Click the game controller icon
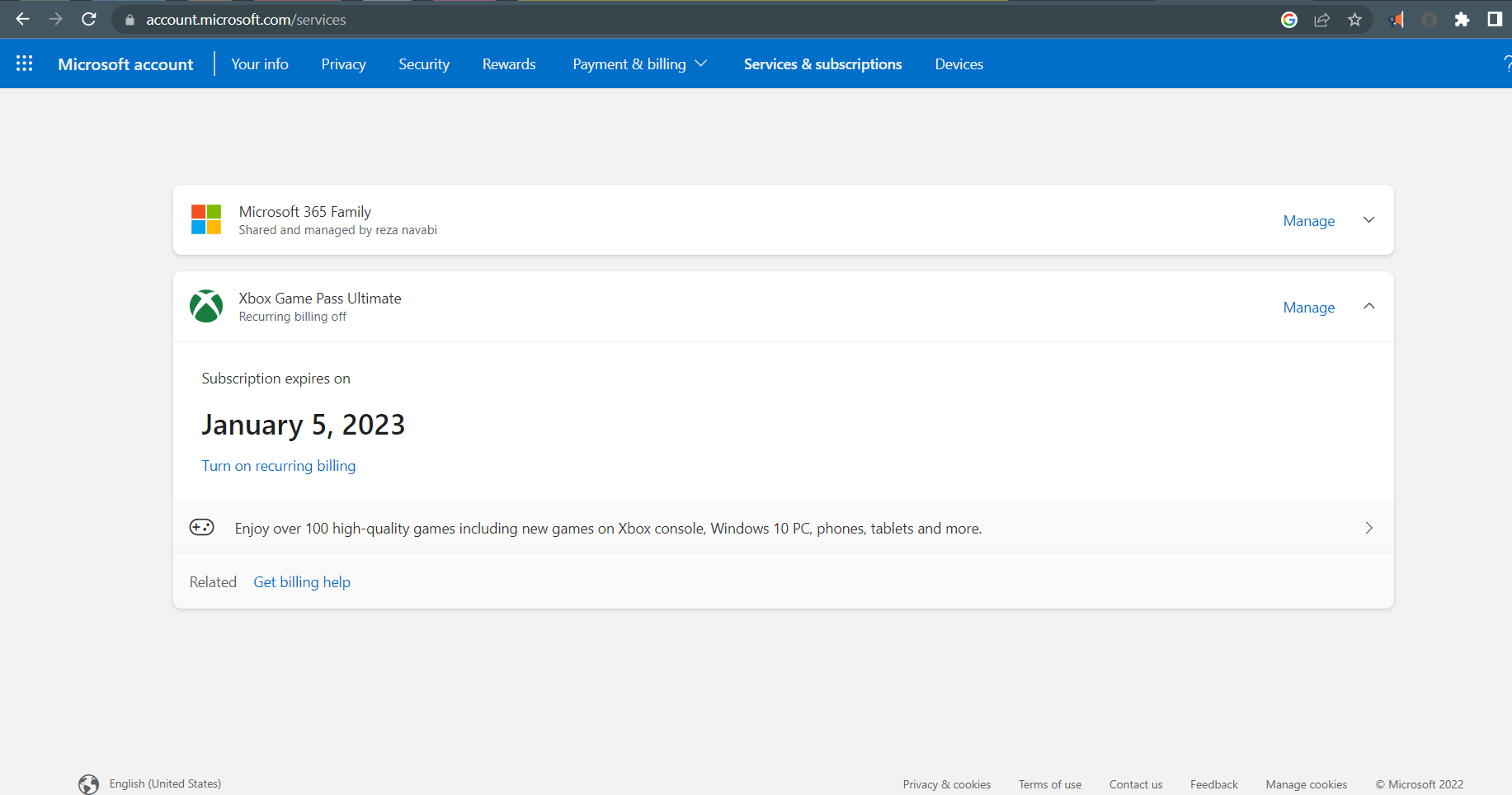The image size is (1512, 795). [x=202, y=527]
